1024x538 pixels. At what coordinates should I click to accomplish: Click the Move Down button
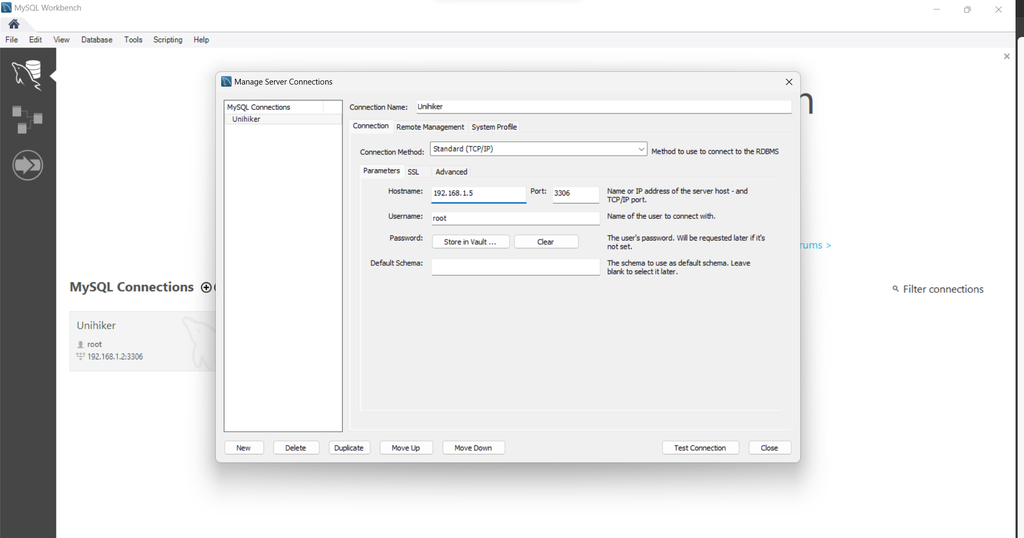473,448
